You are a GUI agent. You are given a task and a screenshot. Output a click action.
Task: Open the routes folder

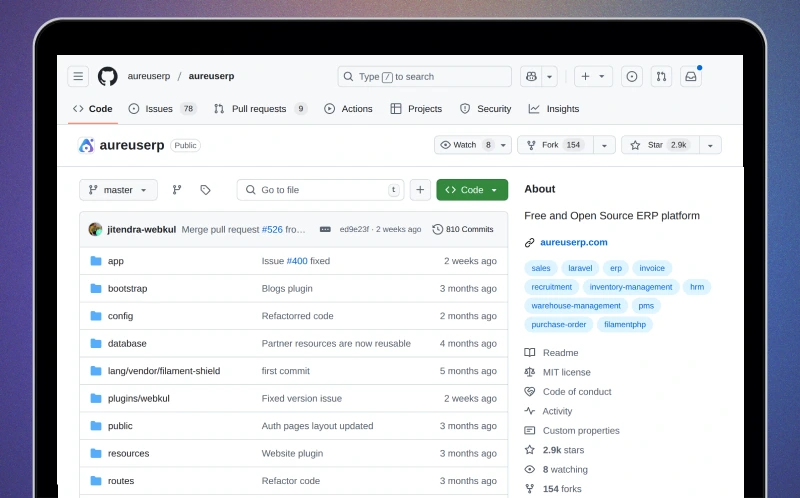pos(121,481)
